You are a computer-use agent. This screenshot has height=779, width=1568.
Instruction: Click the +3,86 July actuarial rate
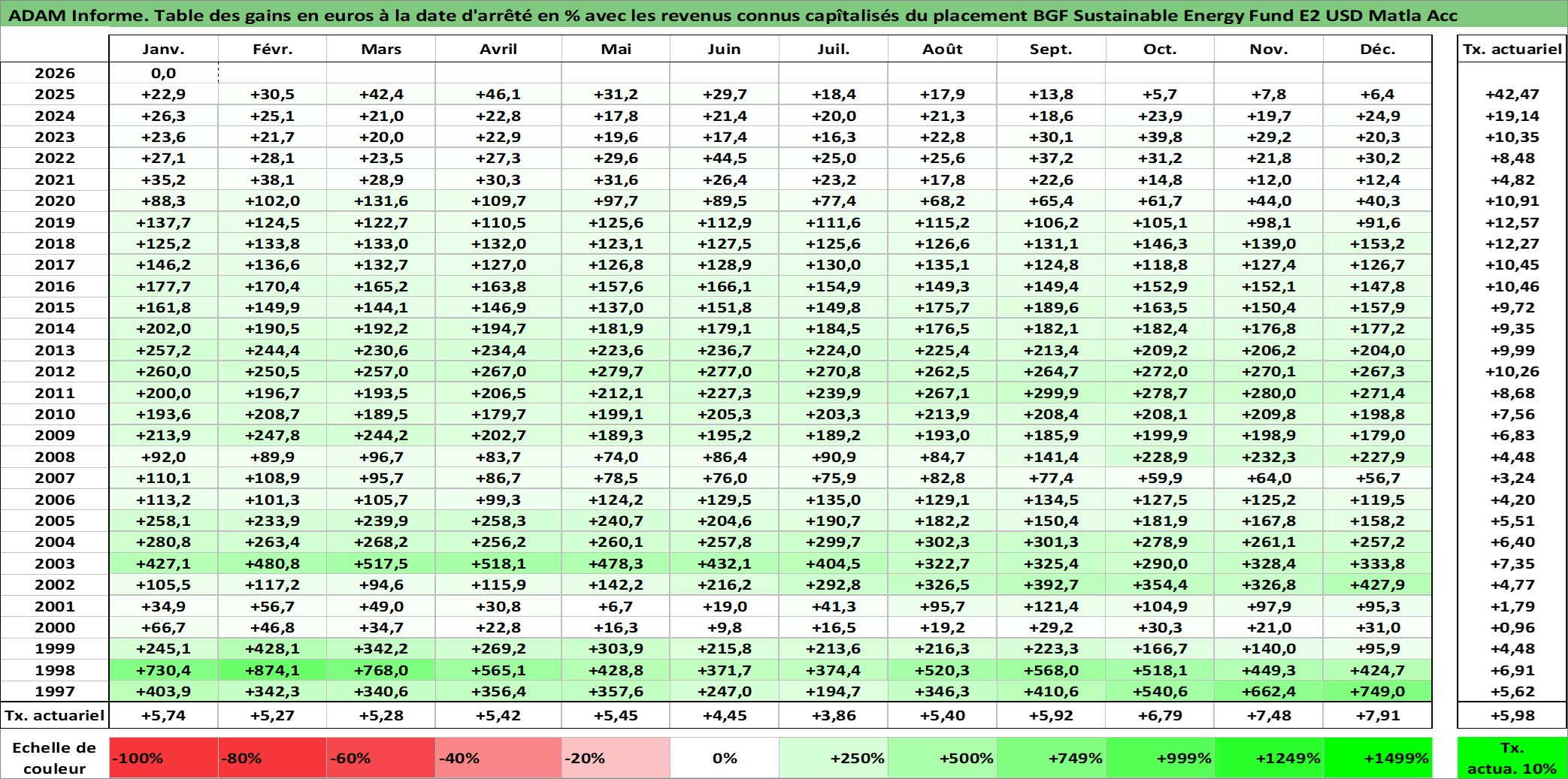(x=834, y=715)
